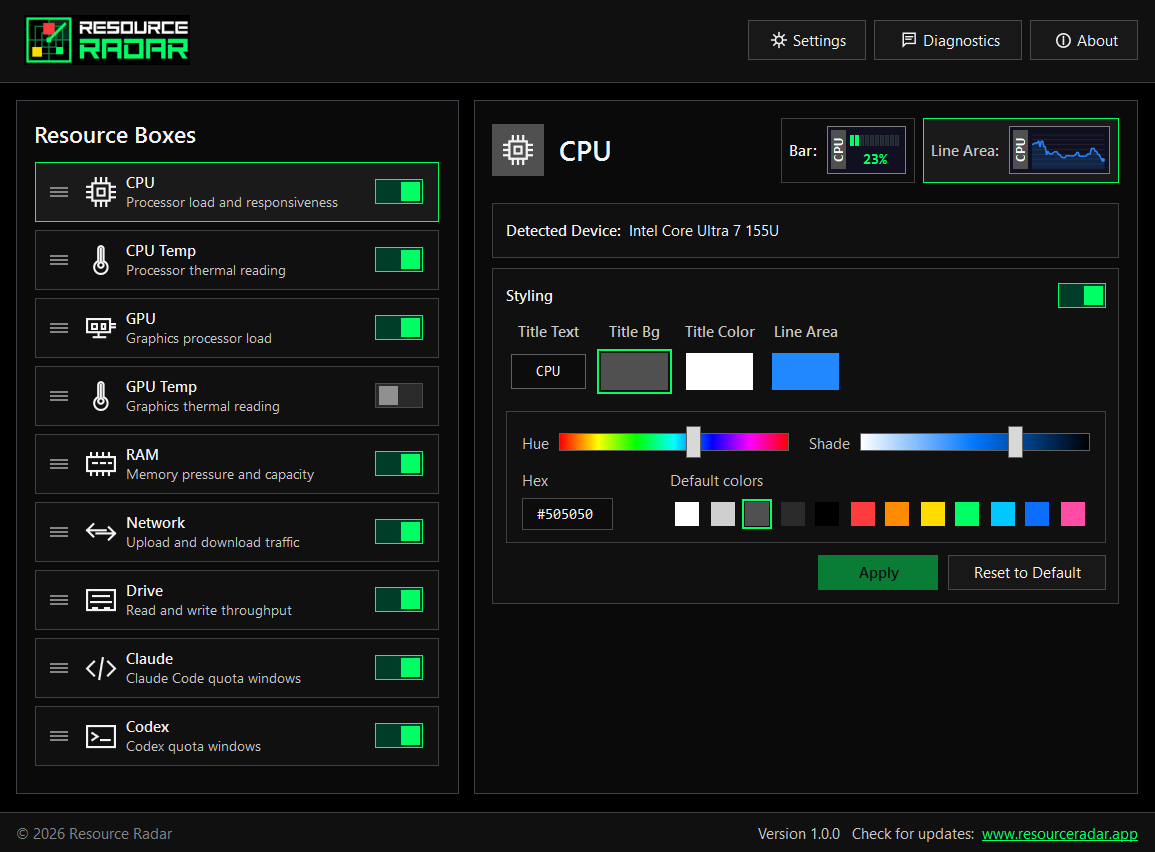Pick the light gray default color
1155x852 pixels.
723,514
